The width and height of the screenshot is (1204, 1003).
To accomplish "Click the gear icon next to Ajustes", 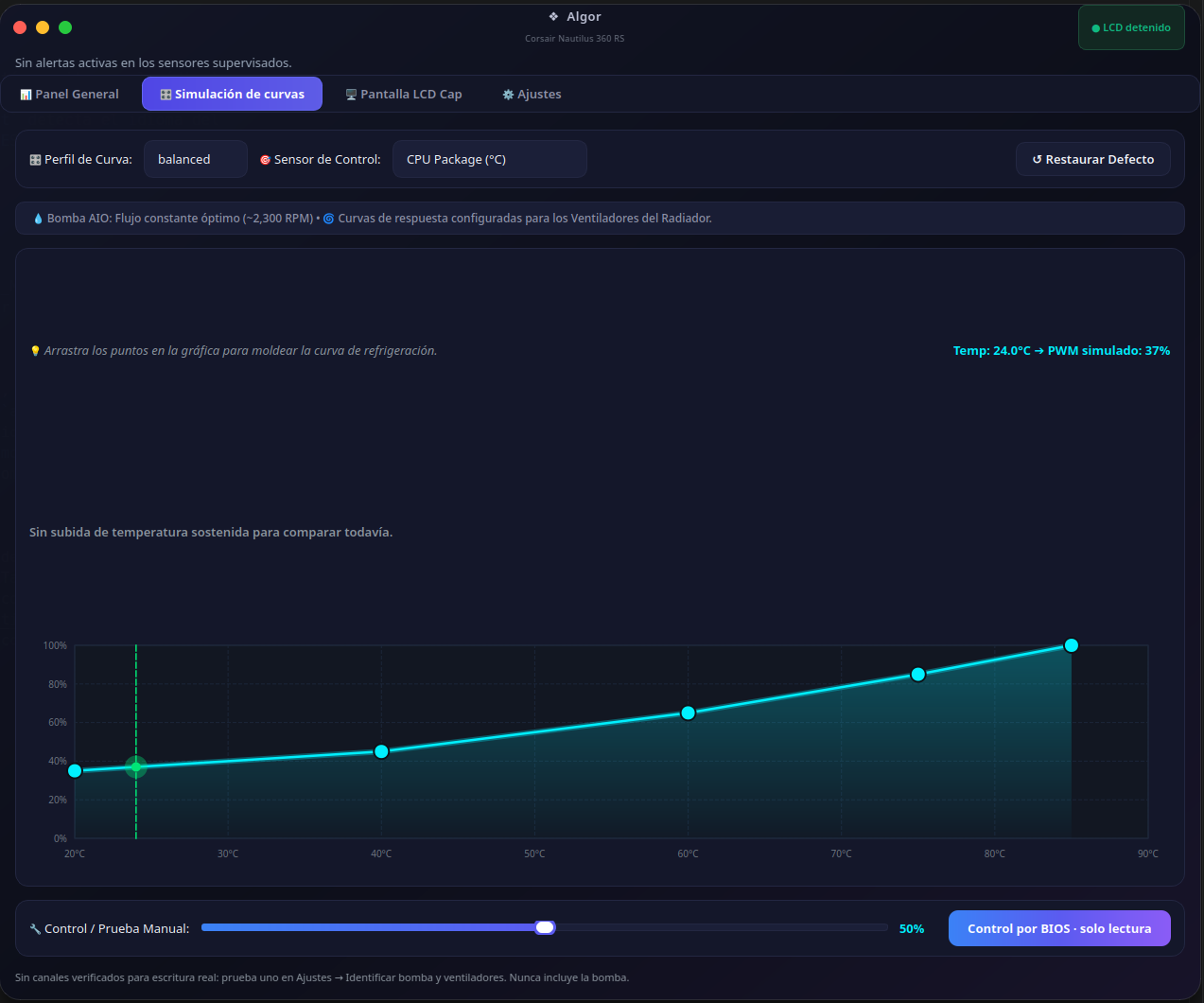I will tap(508, 95).
